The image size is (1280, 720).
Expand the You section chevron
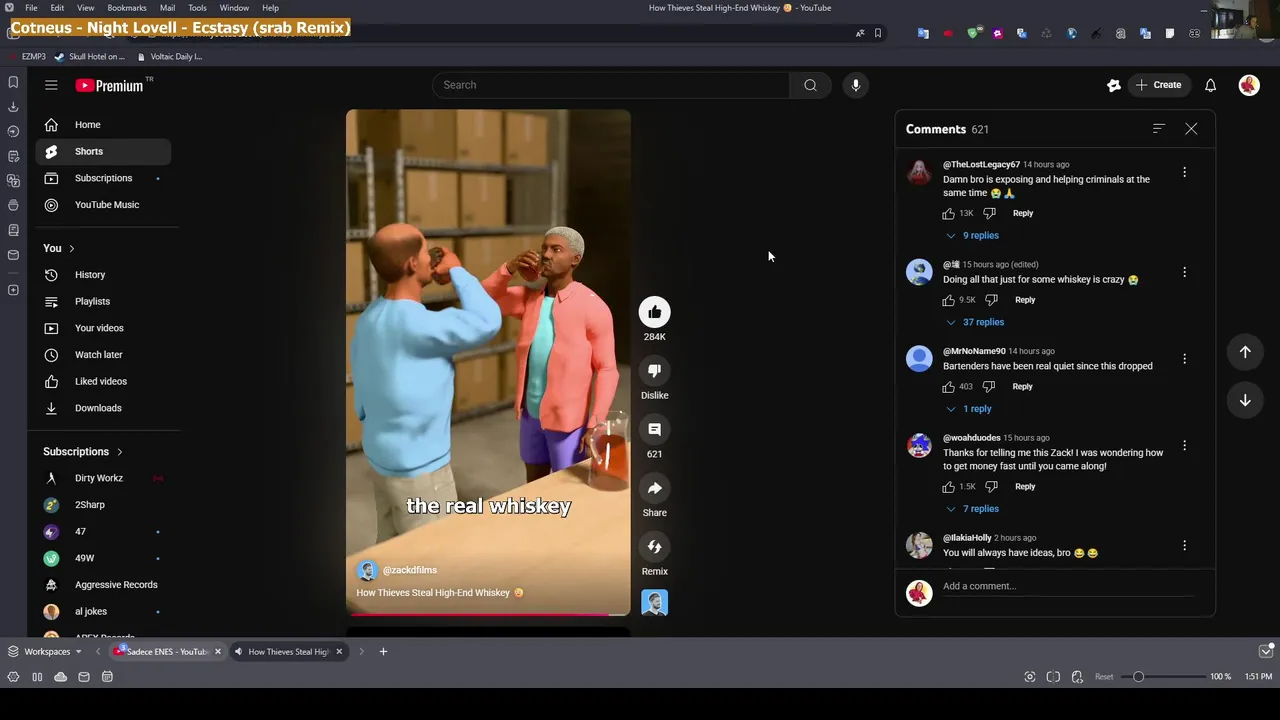coord(72,248)
